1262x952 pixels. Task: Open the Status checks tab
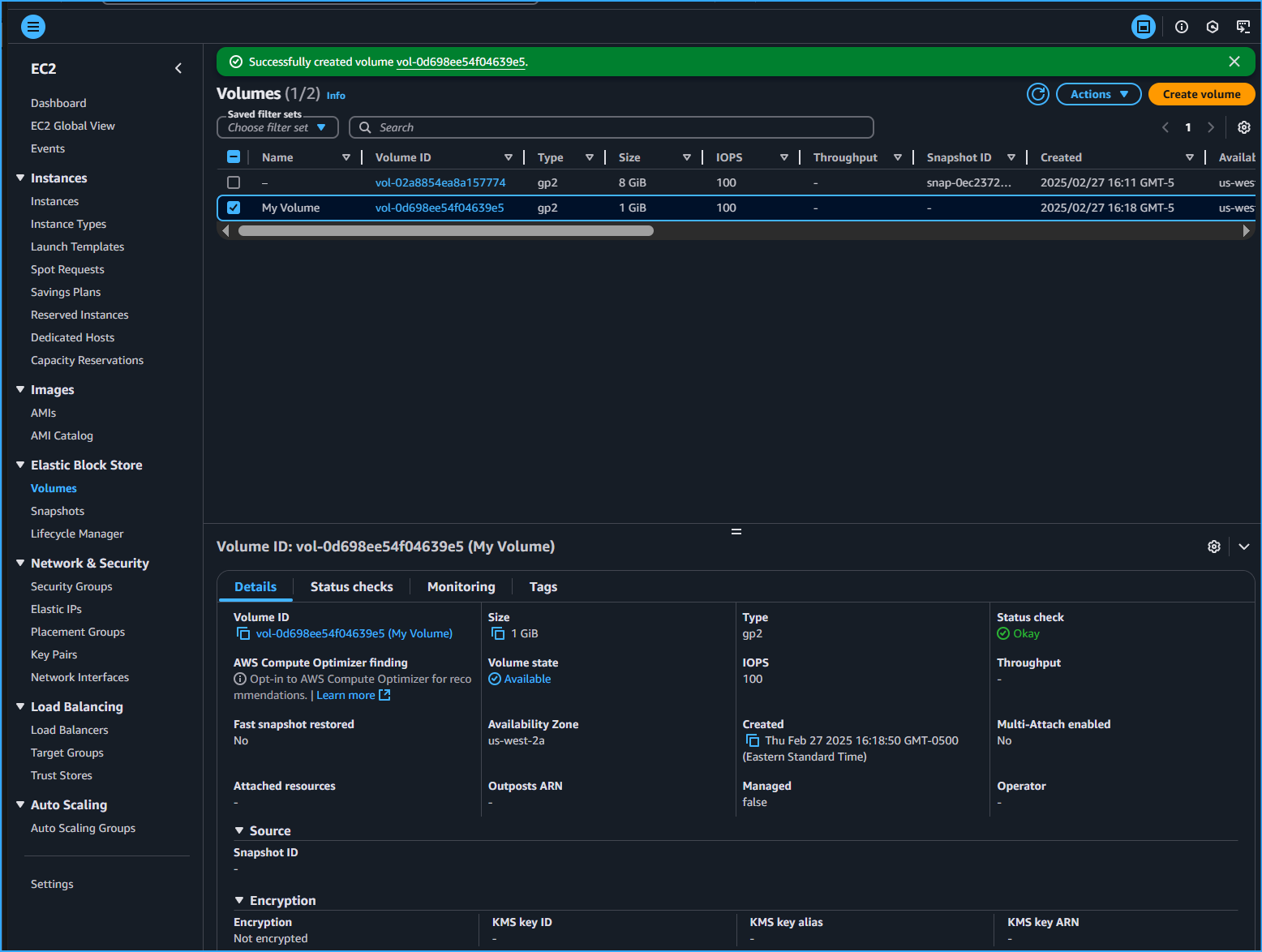coord(351,586)
